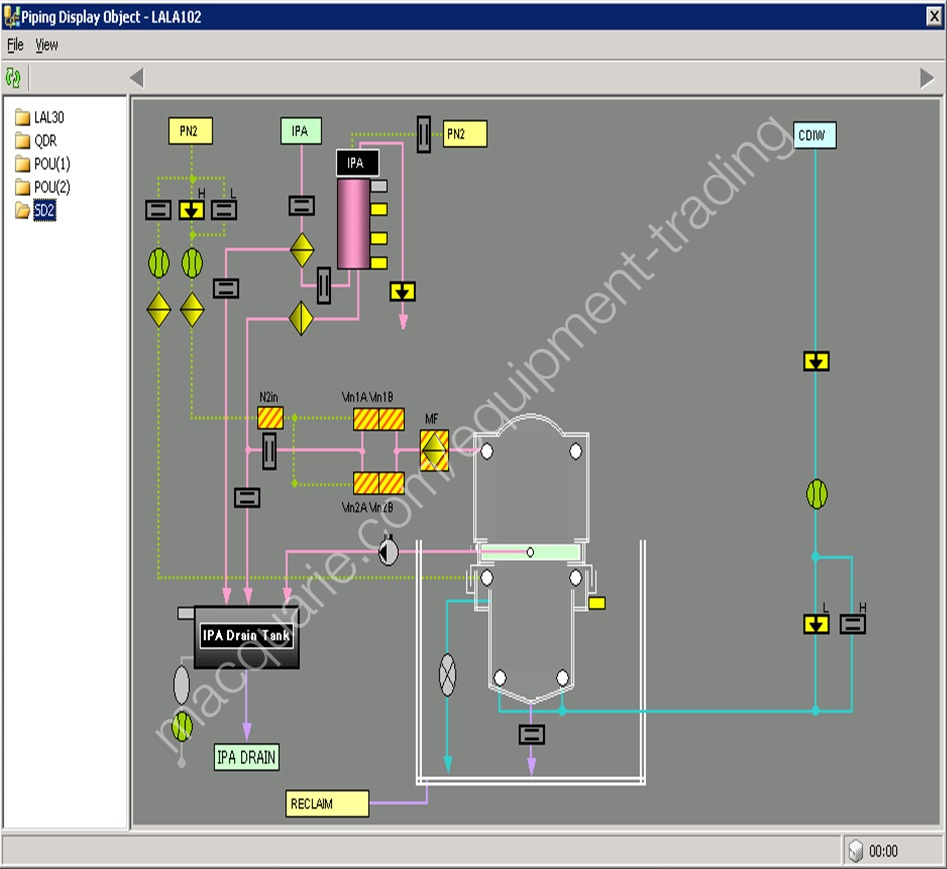Image resolution: width=947 pixels, height=869 pixels.
Task: Click the yellow valve labeled H under PN2
Action: [x=191, y=210]
